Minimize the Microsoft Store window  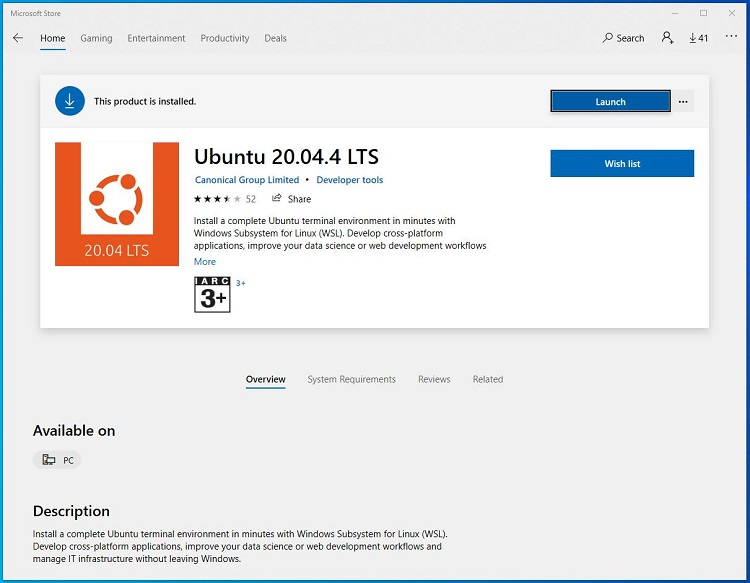click(x=675, y=13)
